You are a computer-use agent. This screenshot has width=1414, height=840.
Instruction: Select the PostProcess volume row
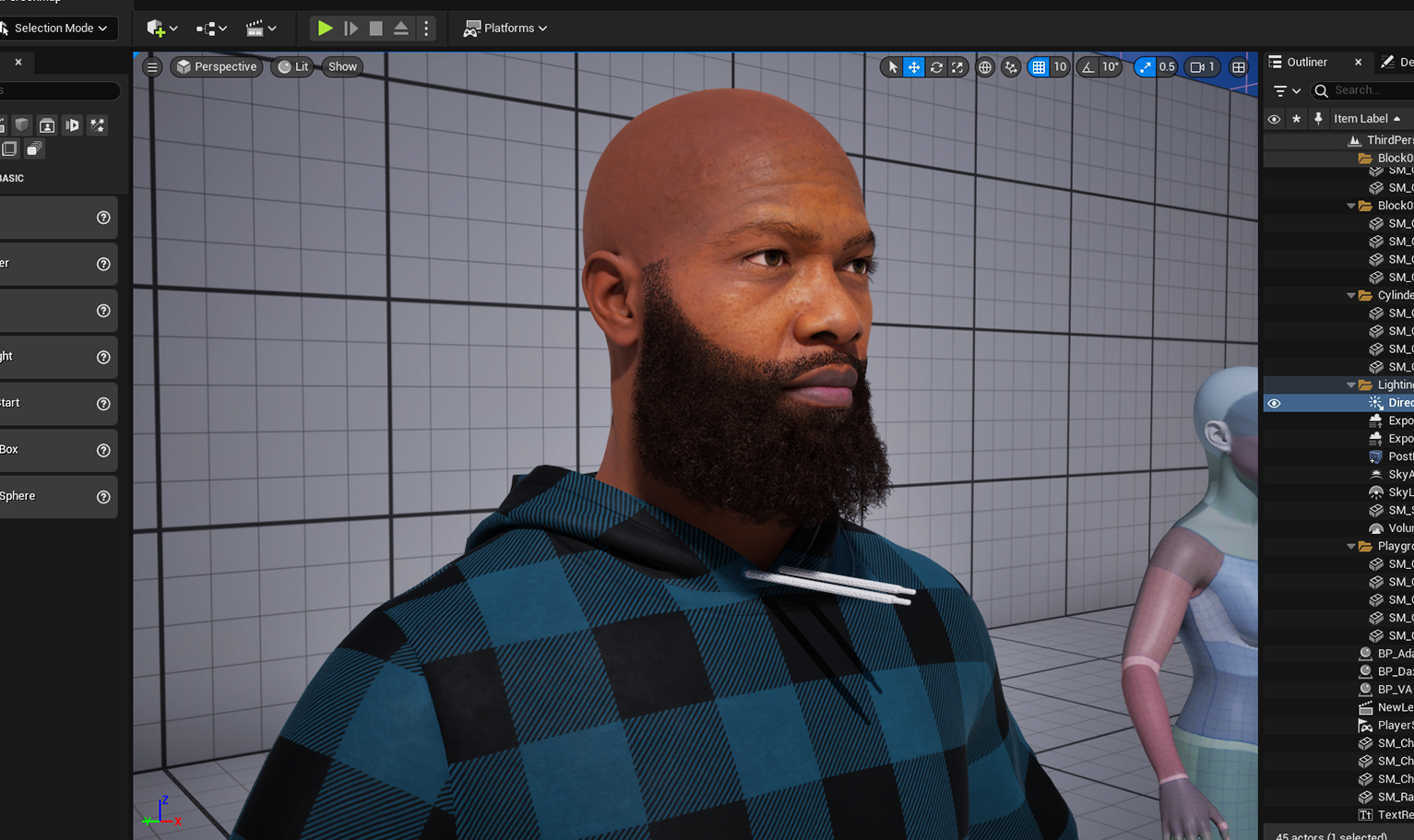pyautogui.click(x=1338, y=456)
